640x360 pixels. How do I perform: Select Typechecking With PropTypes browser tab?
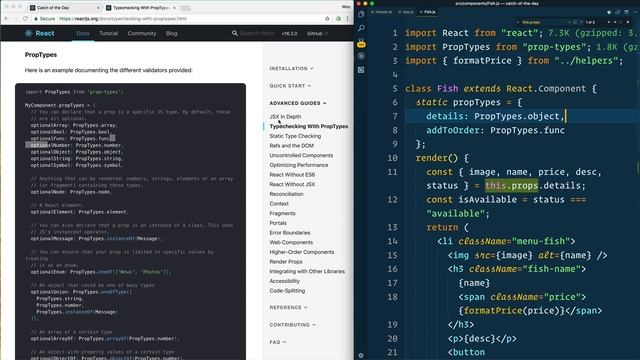(141, 8)
